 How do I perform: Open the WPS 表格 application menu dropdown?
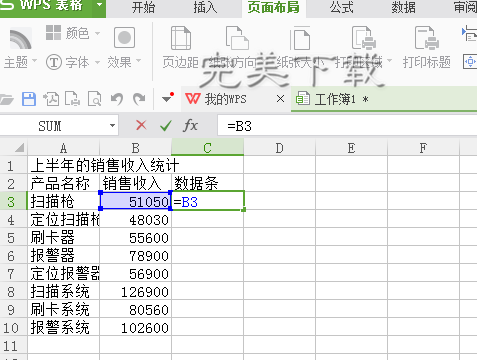(x=99, y=5)
